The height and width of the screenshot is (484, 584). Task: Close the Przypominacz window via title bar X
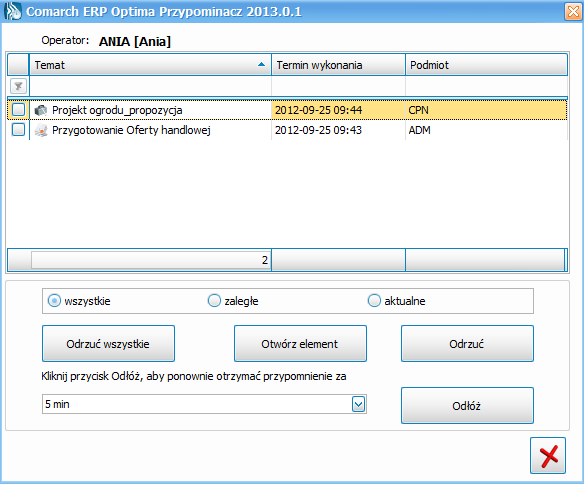pyautogui.click(x=573, y=12)
